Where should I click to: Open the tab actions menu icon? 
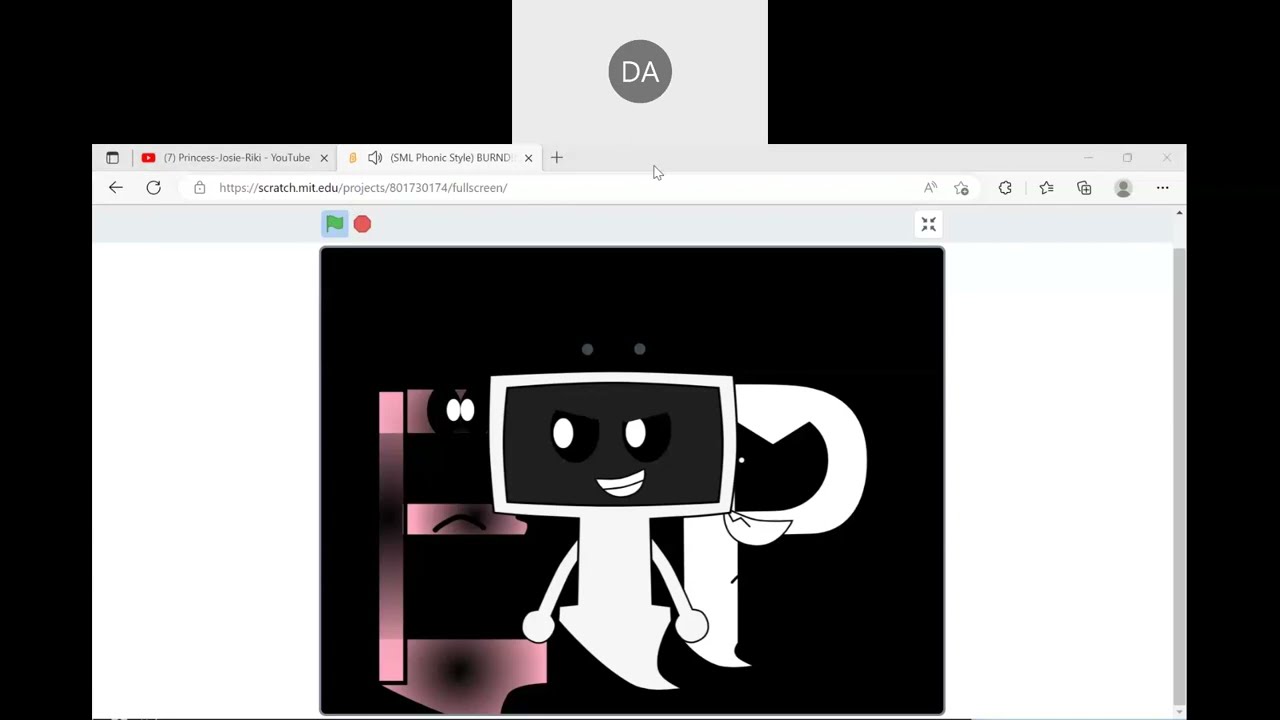[112, 158]
